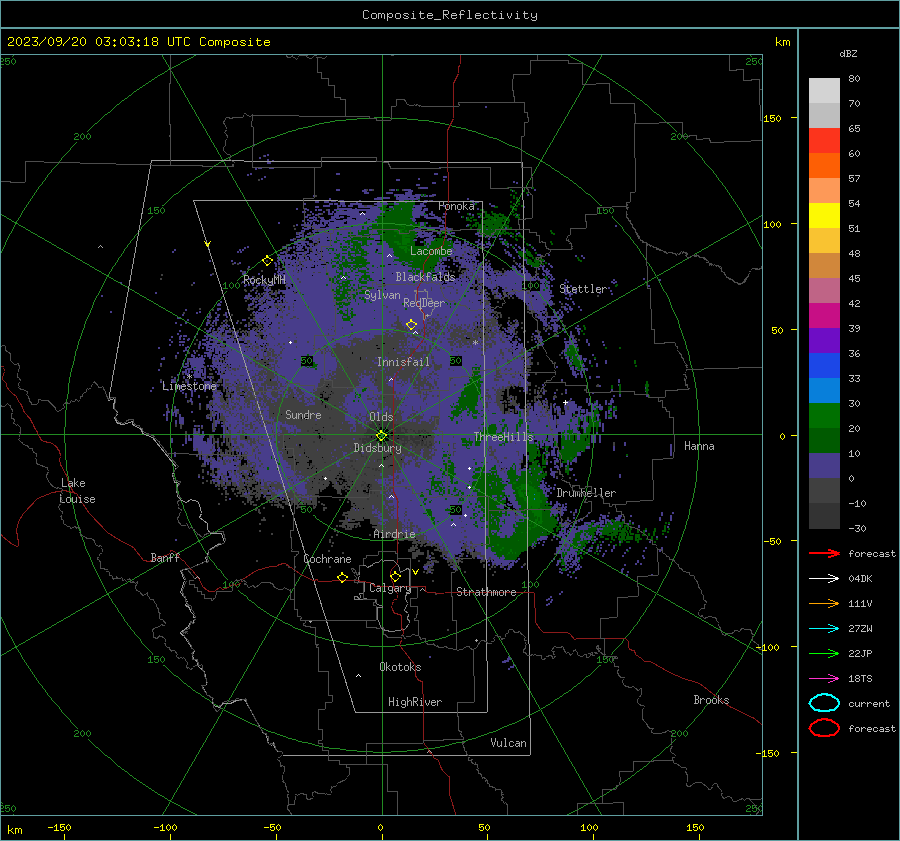This screenshot has height=841, width=900.
Task: Choose the green 22JP arrow in the legend
Action: (824, 653)
